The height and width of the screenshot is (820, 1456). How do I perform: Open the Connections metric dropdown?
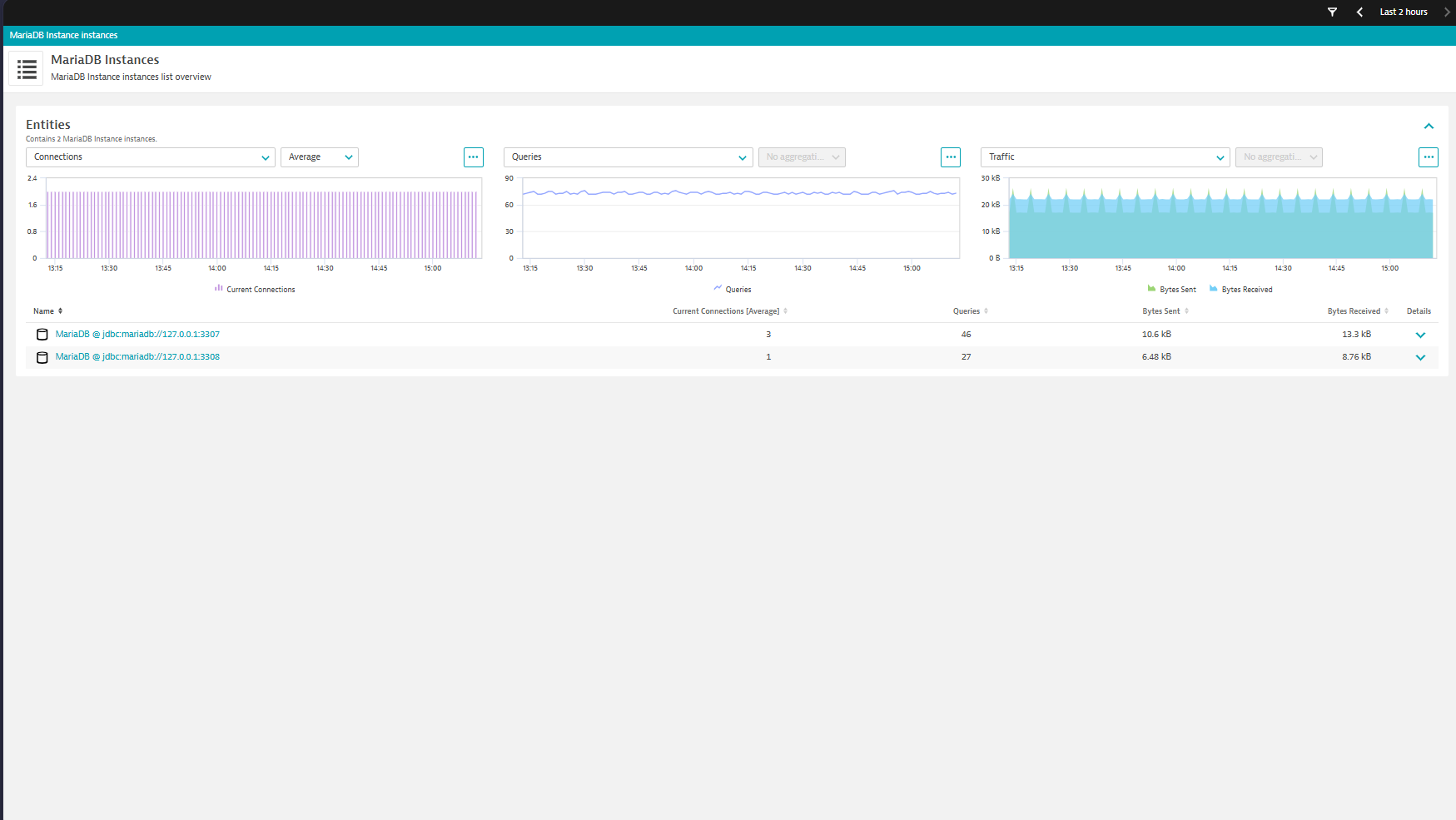click(151, 157)
